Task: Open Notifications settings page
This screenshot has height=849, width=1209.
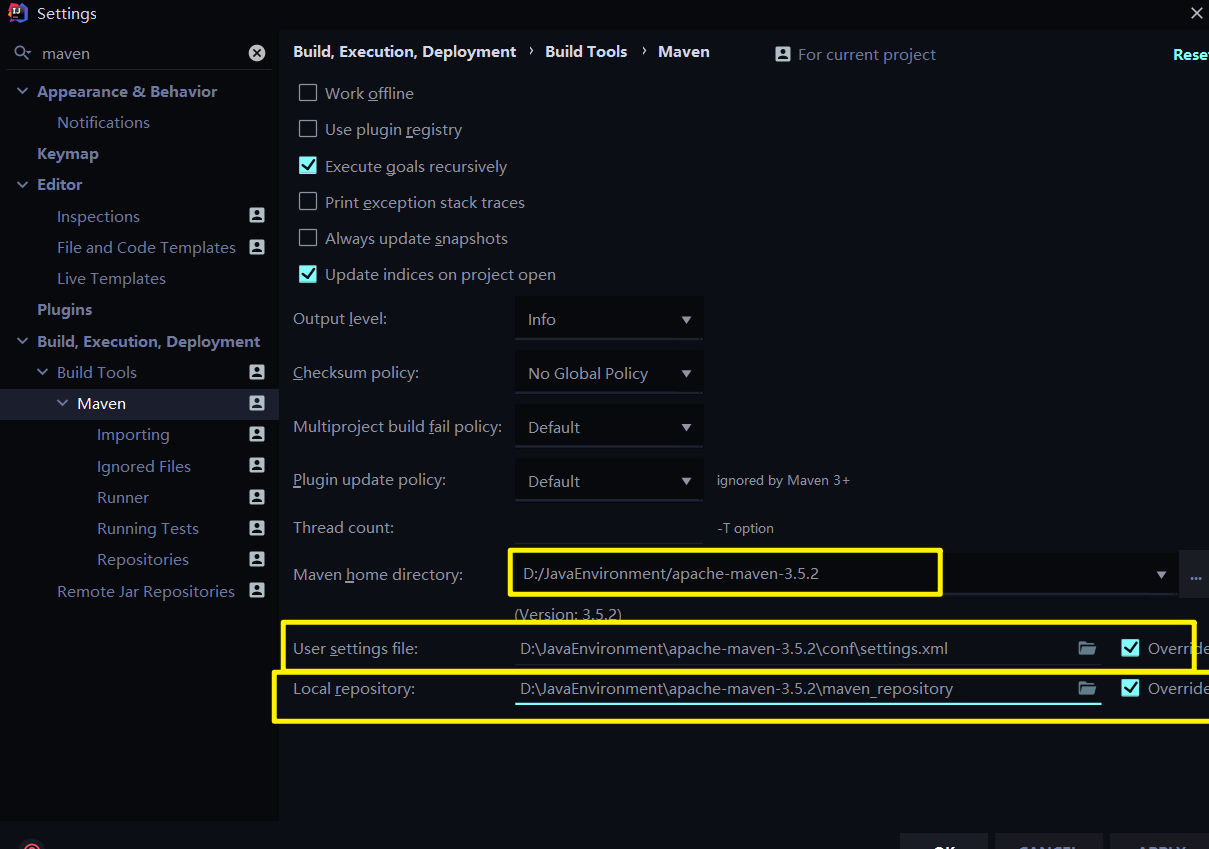Action: click(103, 122)
